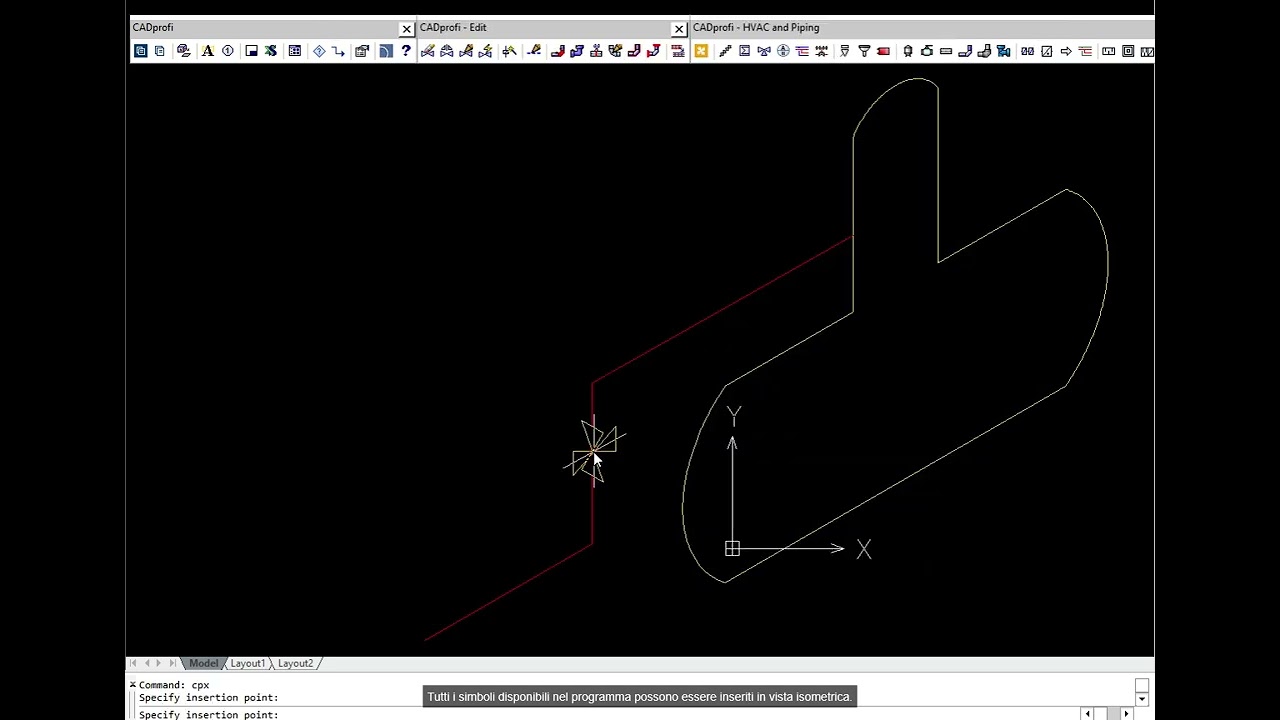Switch to the Layout2 tab
Image resolution: width=1280 pixels, height=720 pixels.
[x=295, y=663]
